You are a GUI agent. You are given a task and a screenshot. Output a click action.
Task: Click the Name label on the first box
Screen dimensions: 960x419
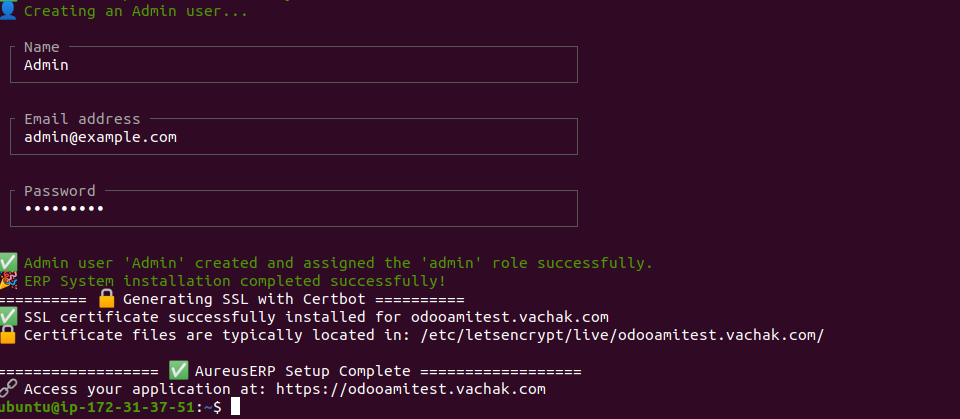click(x=42, y=47)
